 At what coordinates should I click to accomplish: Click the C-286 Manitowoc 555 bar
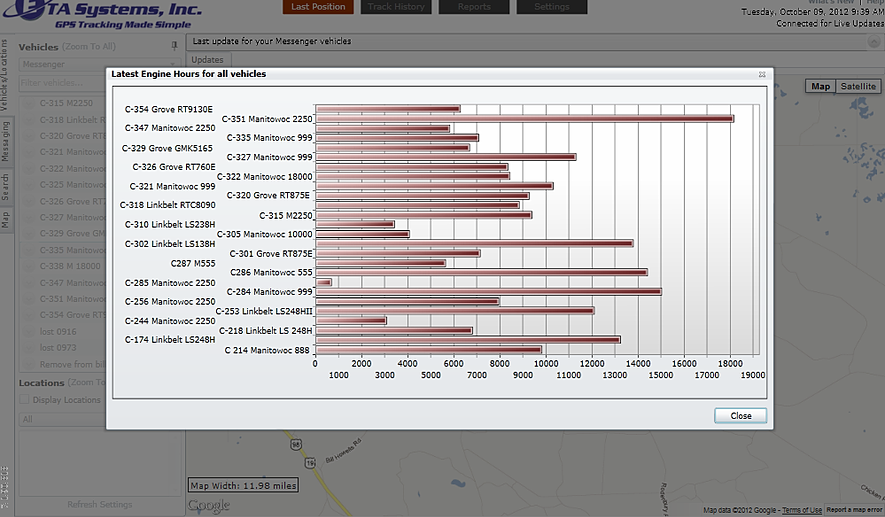click(x=481, y=273)
